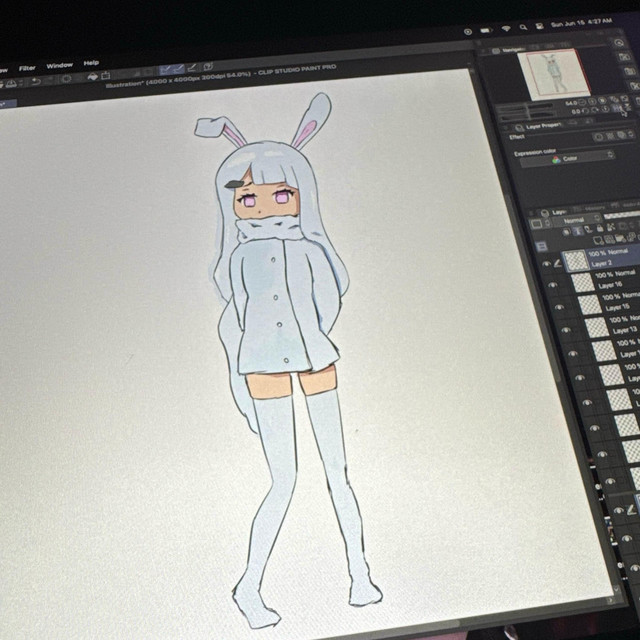Hide Layer 13 with its eye icon
The height and width of the screenshot is (640, 640).
tap(566, 329)
